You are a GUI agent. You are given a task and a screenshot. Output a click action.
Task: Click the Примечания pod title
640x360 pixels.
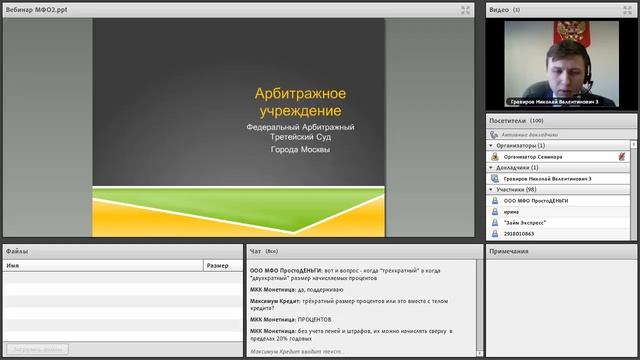click(509, 251)
